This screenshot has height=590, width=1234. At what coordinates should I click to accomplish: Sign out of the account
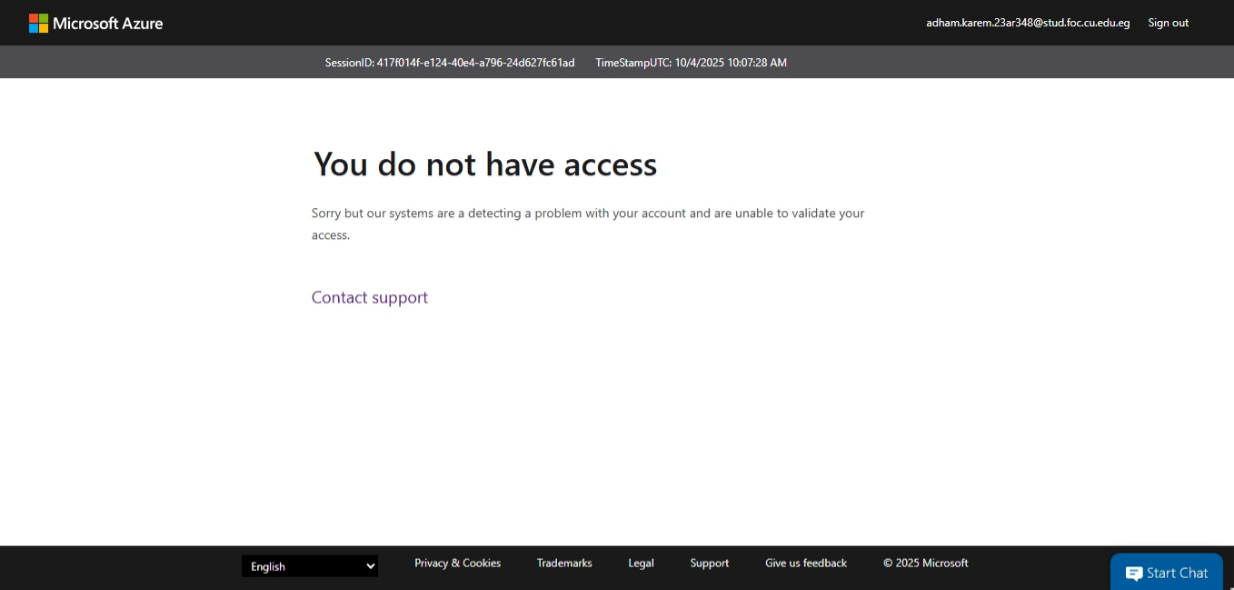point(1167,22)
